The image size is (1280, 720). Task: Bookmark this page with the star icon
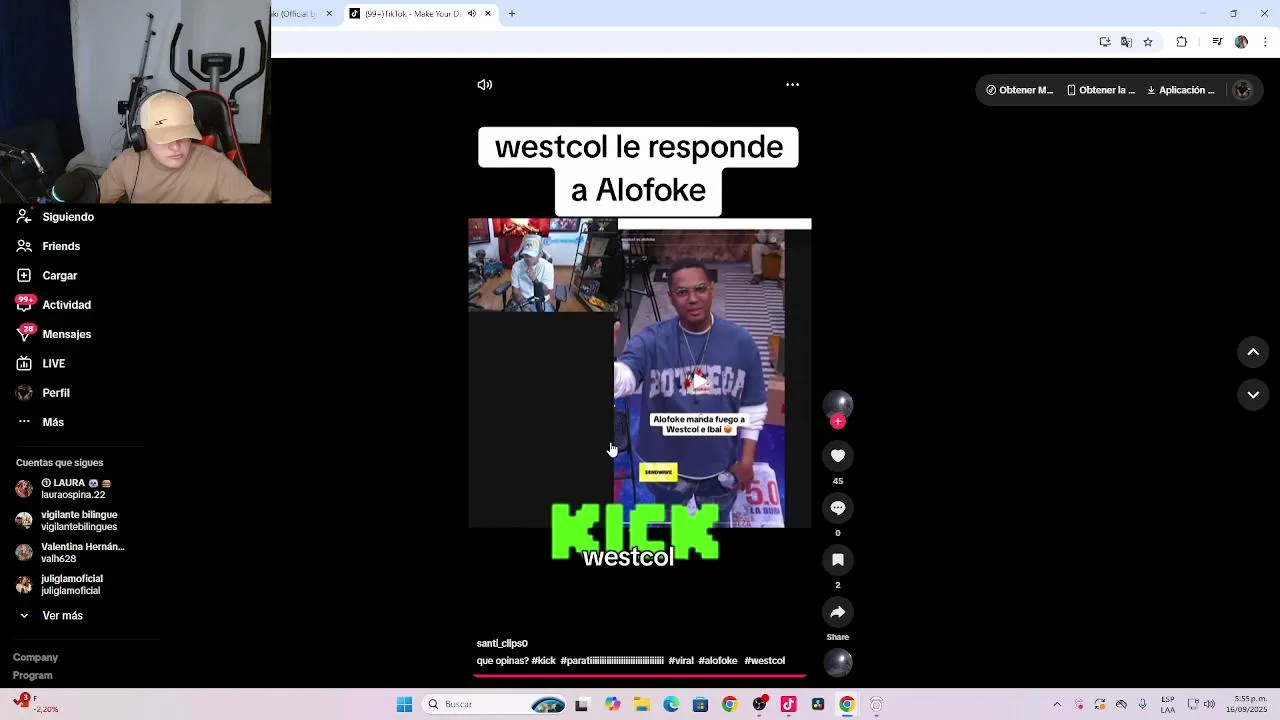pyautogui.click(x=1148, y=42)
